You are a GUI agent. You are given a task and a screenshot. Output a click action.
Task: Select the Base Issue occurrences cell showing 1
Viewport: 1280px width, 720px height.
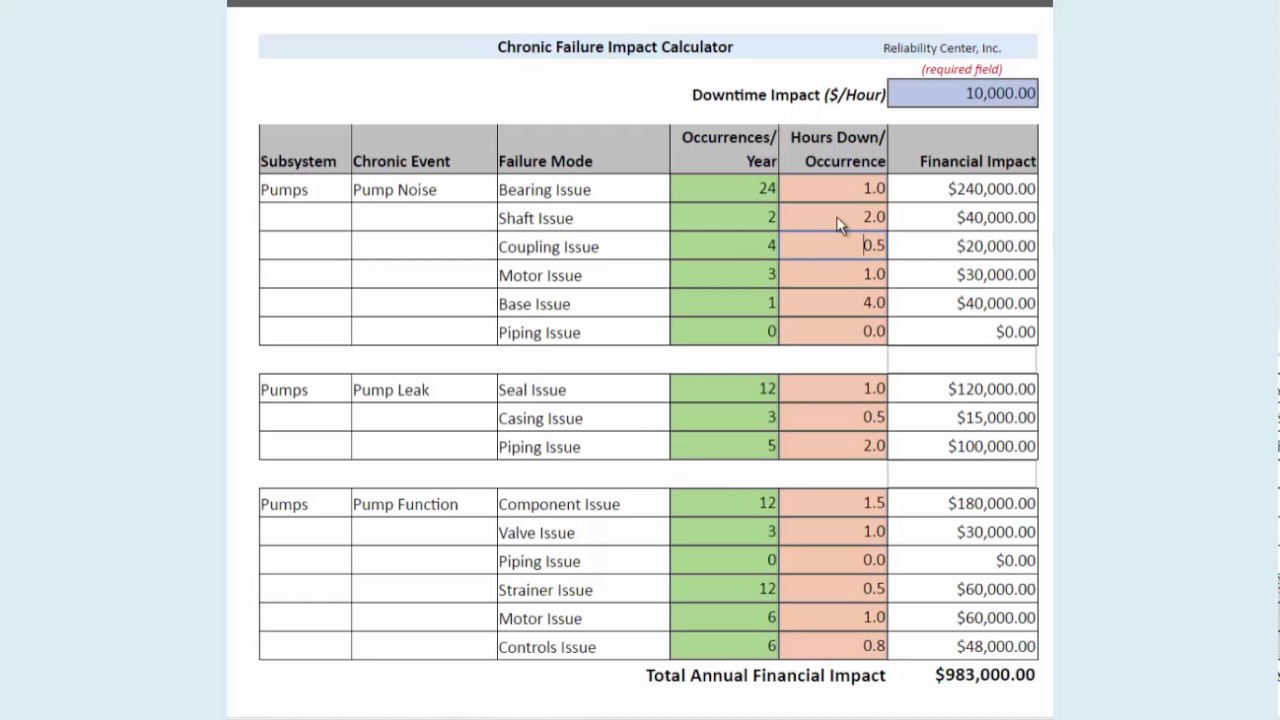724,303
